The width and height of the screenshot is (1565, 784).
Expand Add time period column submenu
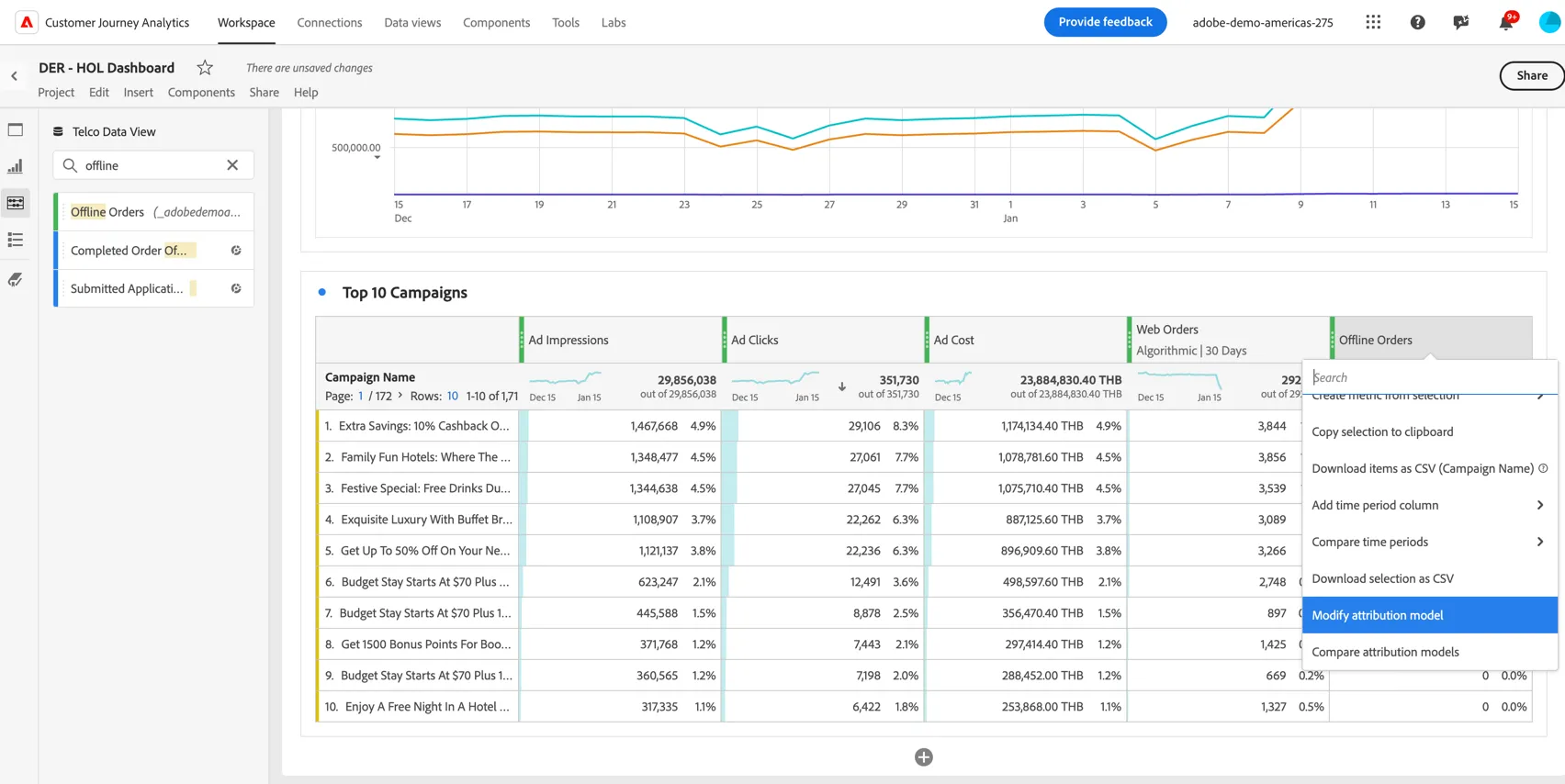pos(1540,505)
